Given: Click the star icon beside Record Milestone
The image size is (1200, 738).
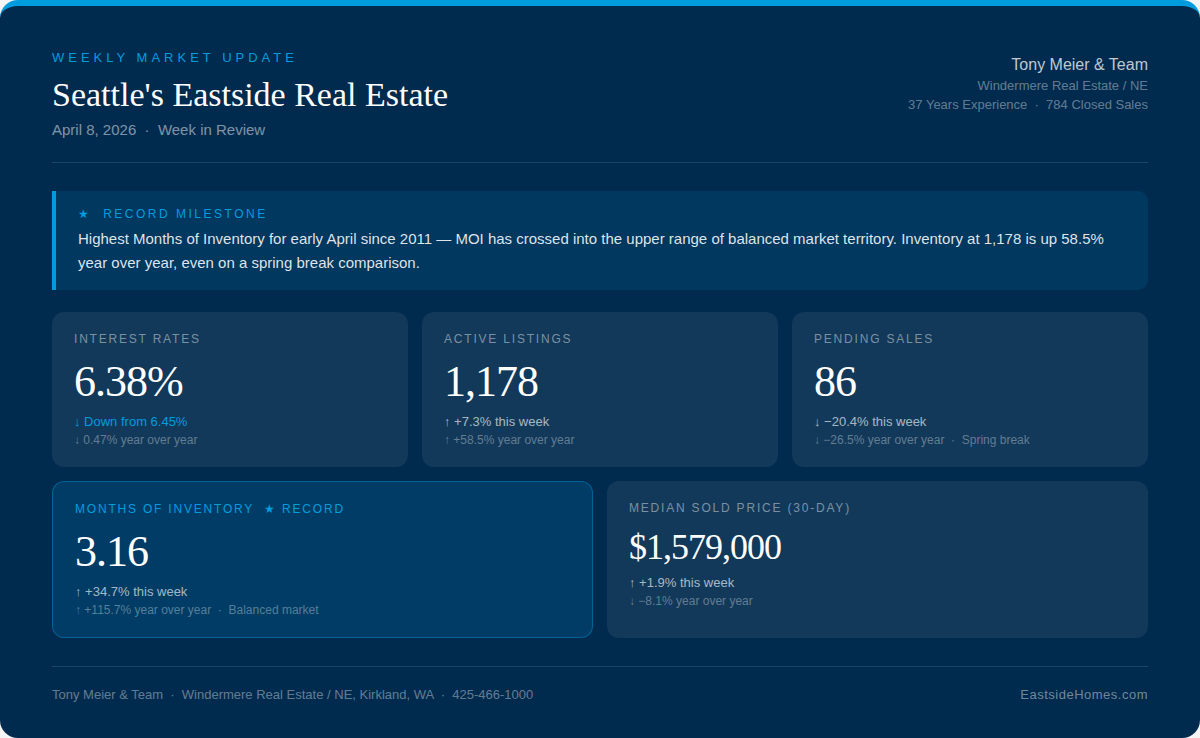Looking at the screenshot, I should coord(84,214).
